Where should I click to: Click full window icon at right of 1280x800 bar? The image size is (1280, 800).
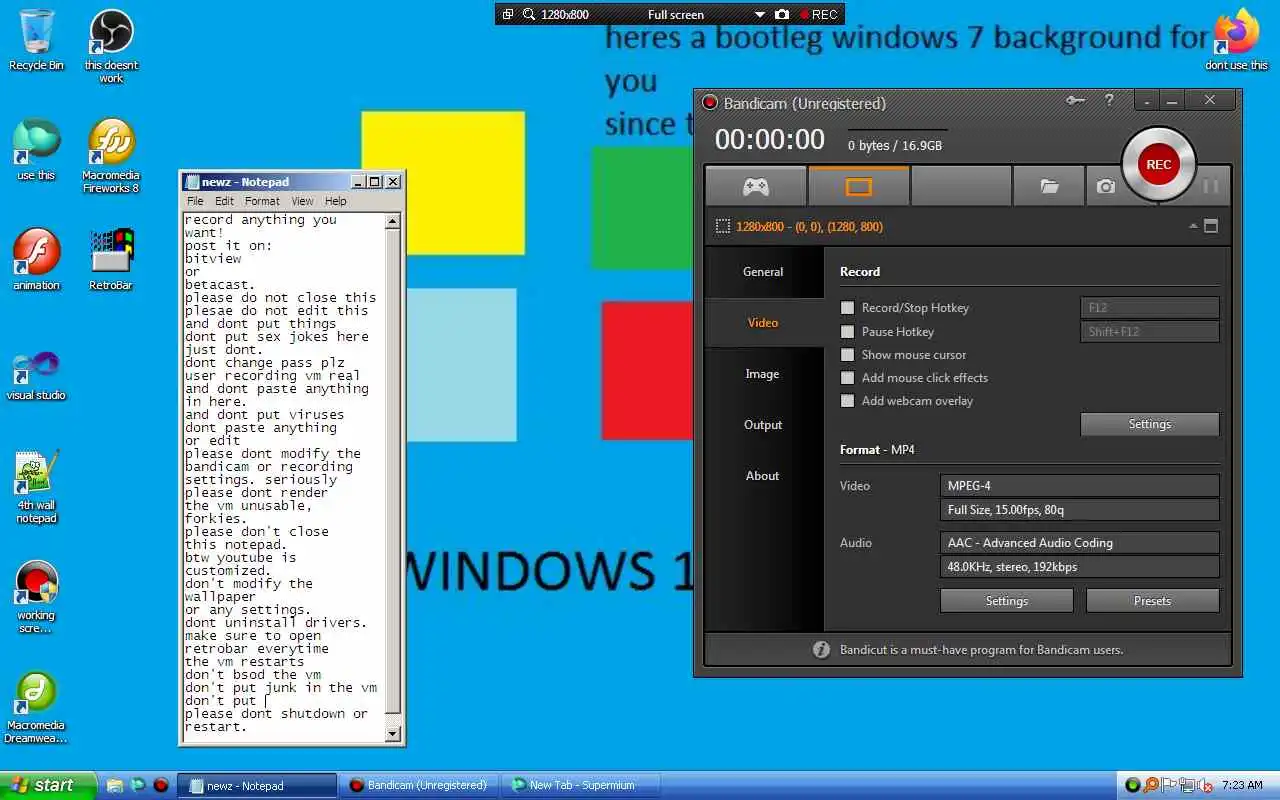click(x=1211, y=227)
